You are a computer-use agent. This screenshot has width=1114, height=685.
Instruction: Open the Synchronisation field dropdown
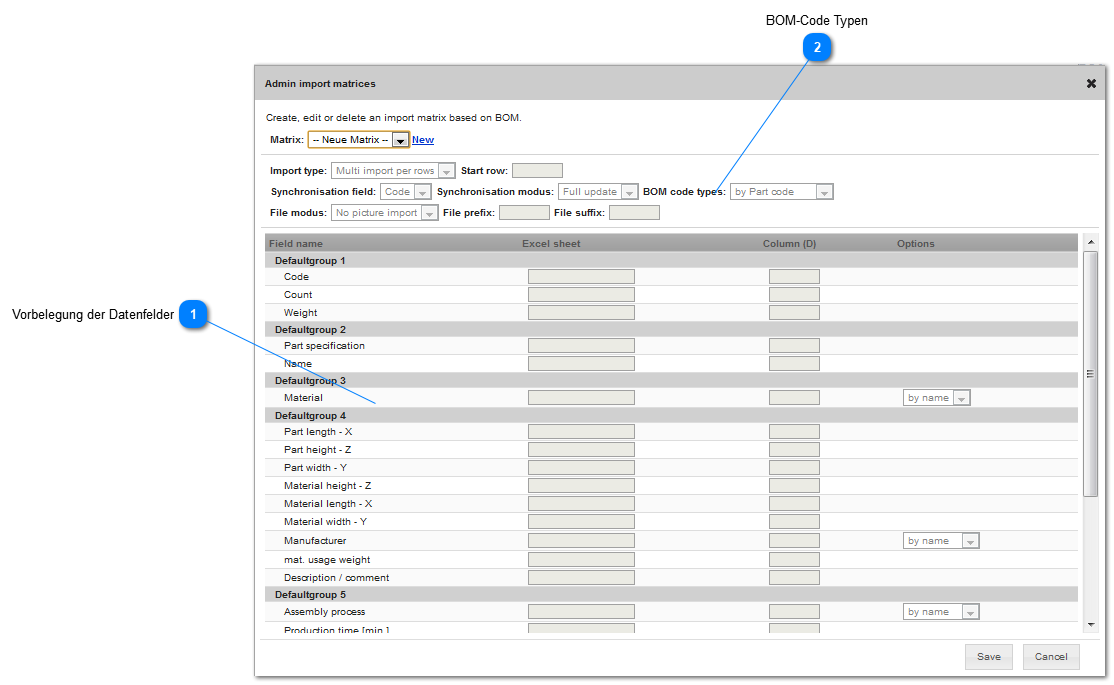[405, 192]
